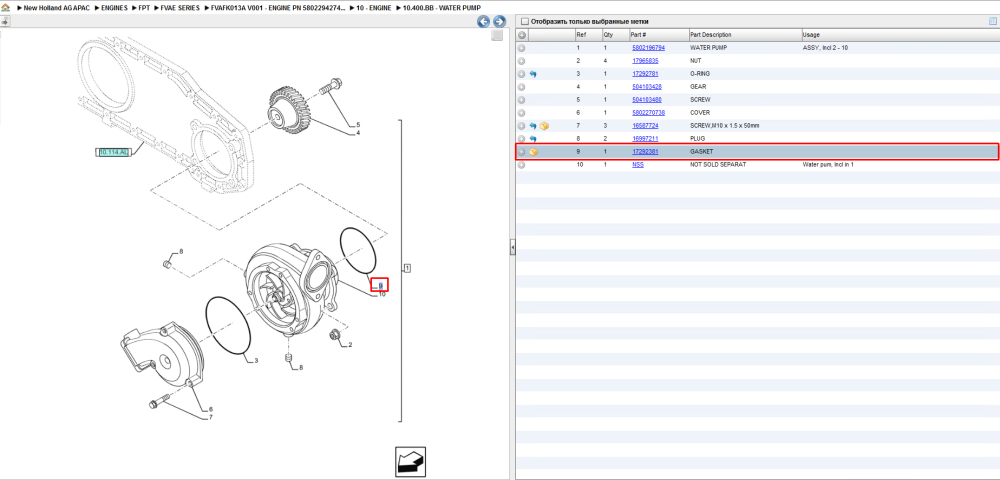Select boxed callout 1 beside bracket
The height and width of the screenshot is (480, 1000).
pyautogui.click(x=407, y=268)
